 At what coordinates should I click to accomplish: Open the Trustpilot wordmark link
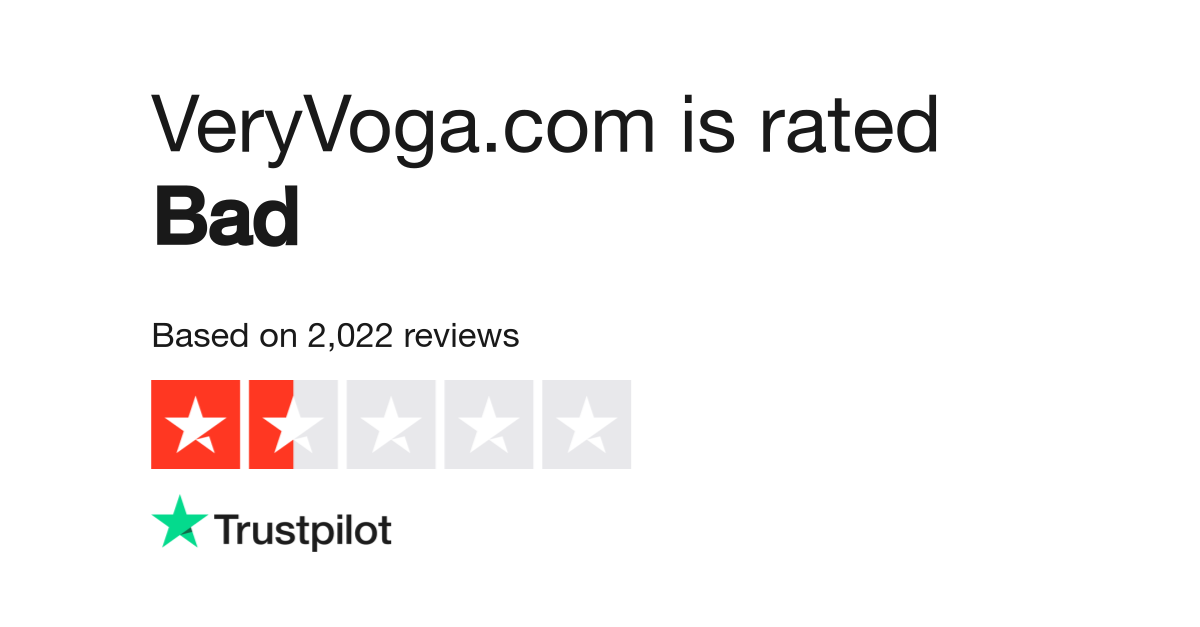click(x=304, y=530)
